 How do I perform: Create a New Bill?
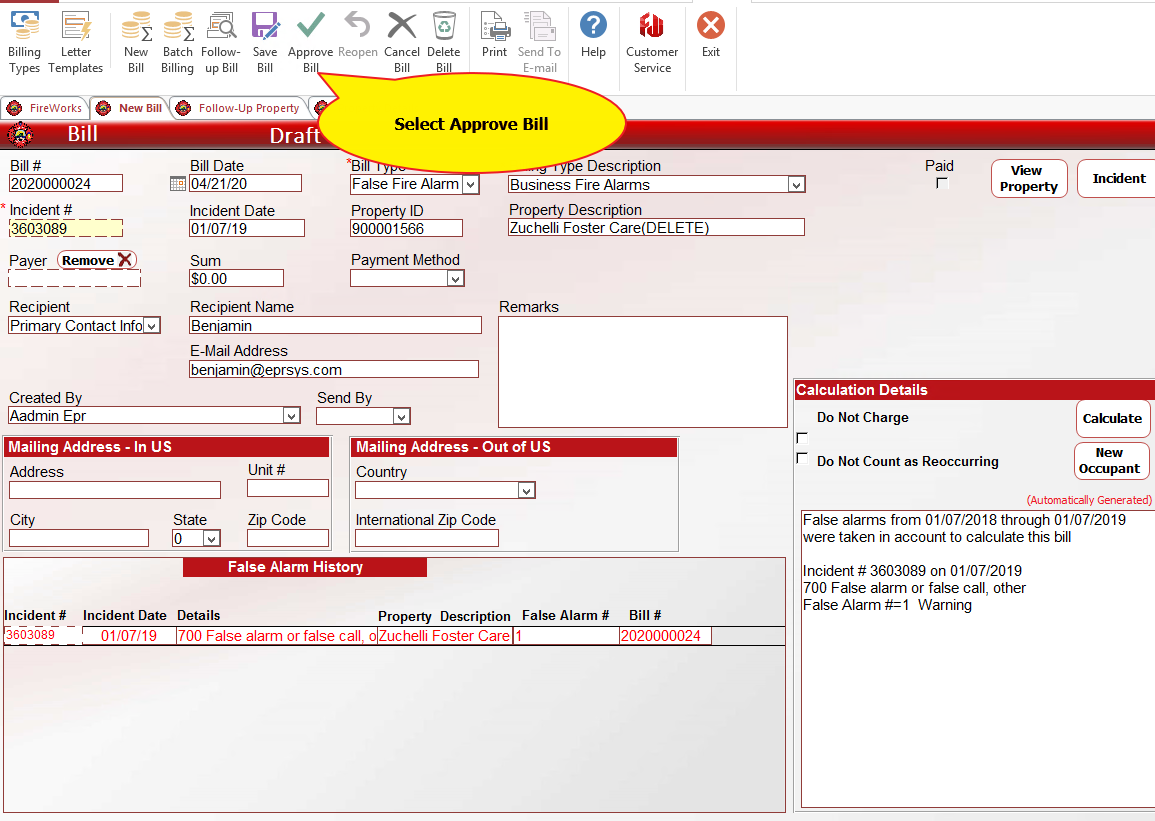136,42
